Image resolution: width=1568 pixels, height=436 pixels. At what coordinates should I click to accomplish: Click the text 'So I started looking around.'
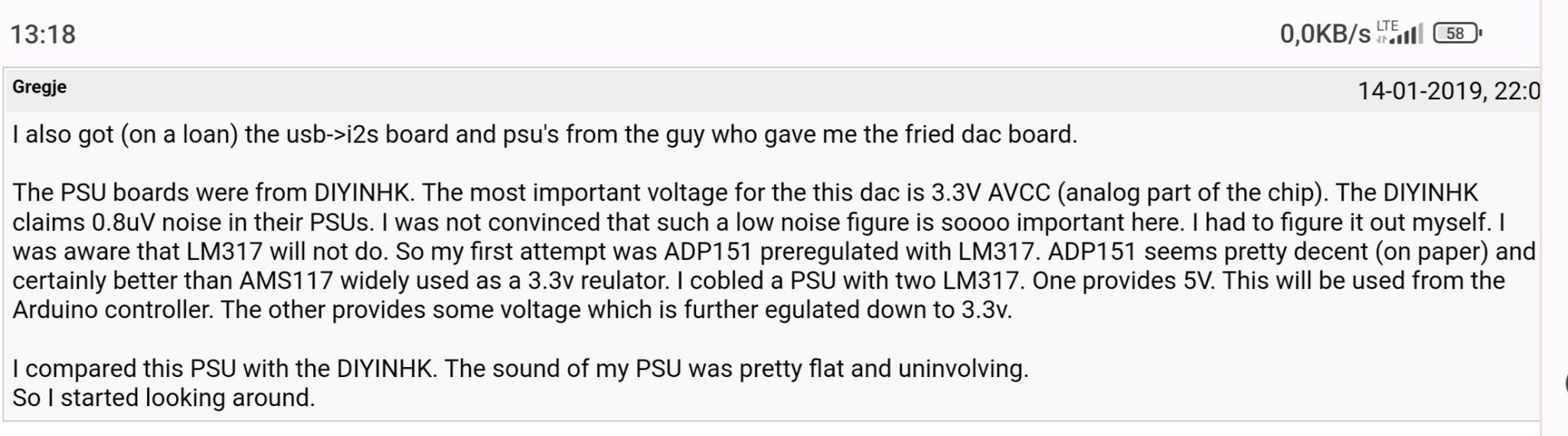pos(164,398)
